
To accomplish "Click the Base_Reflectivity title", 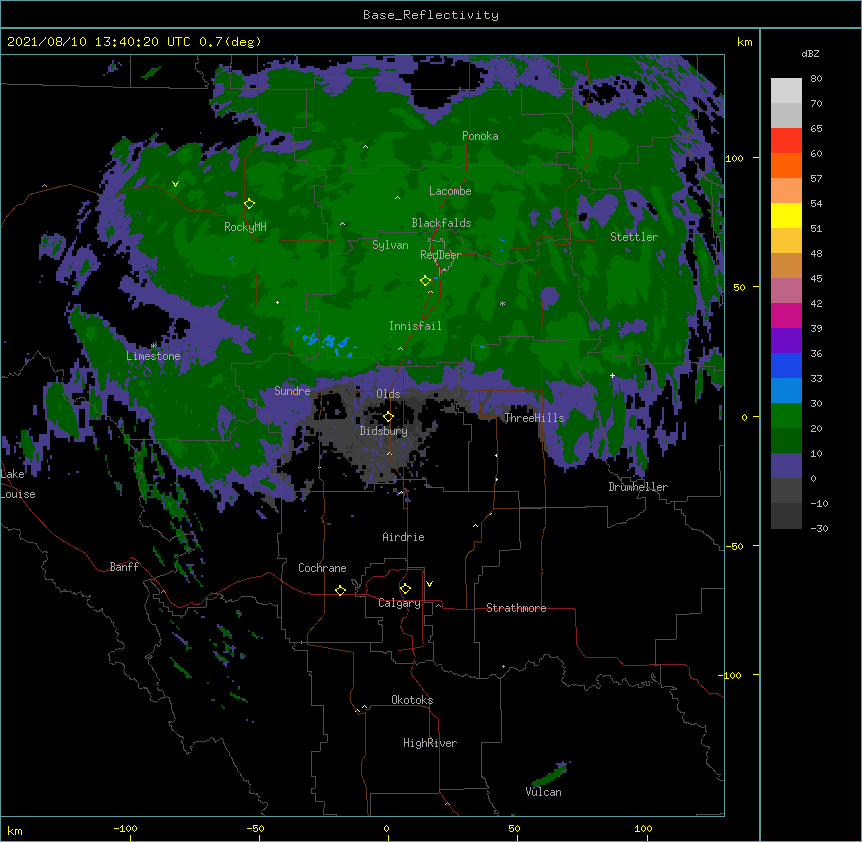I will pos(431,15).
